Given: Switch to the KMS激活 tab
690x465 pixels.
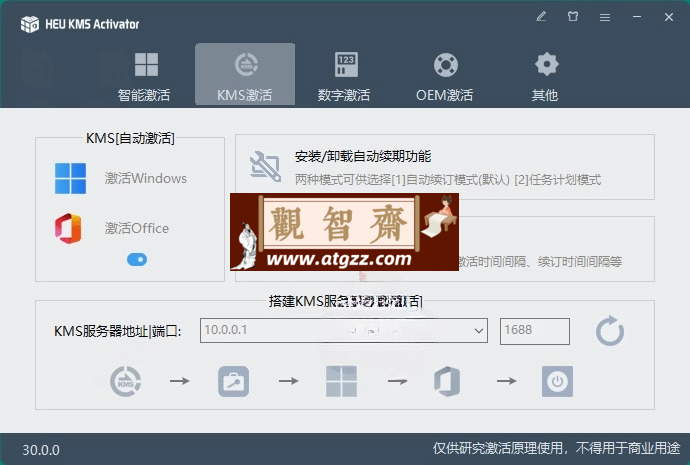Looking at the screenshot, I should pyautogui.click(x=245, y=74).
